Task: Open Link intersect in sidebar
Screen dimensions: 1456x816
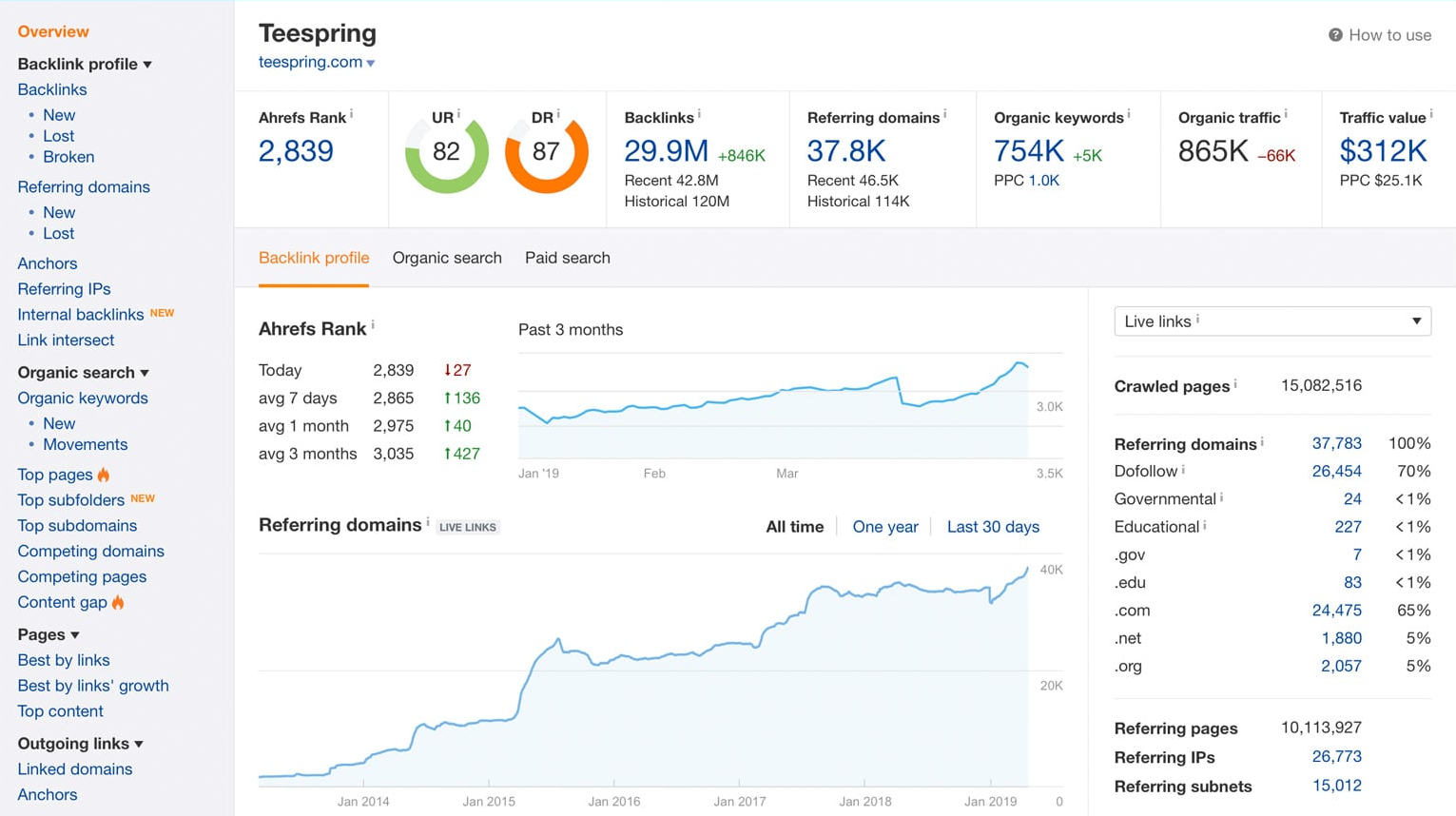Action: tap(66, 340)
